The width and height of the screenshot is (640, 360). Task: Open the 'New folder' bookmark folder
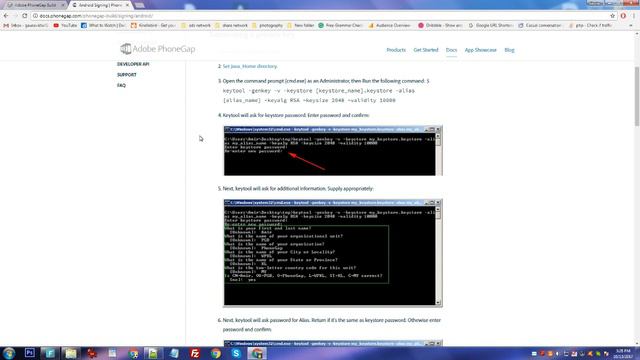click(x=300, y=25)
